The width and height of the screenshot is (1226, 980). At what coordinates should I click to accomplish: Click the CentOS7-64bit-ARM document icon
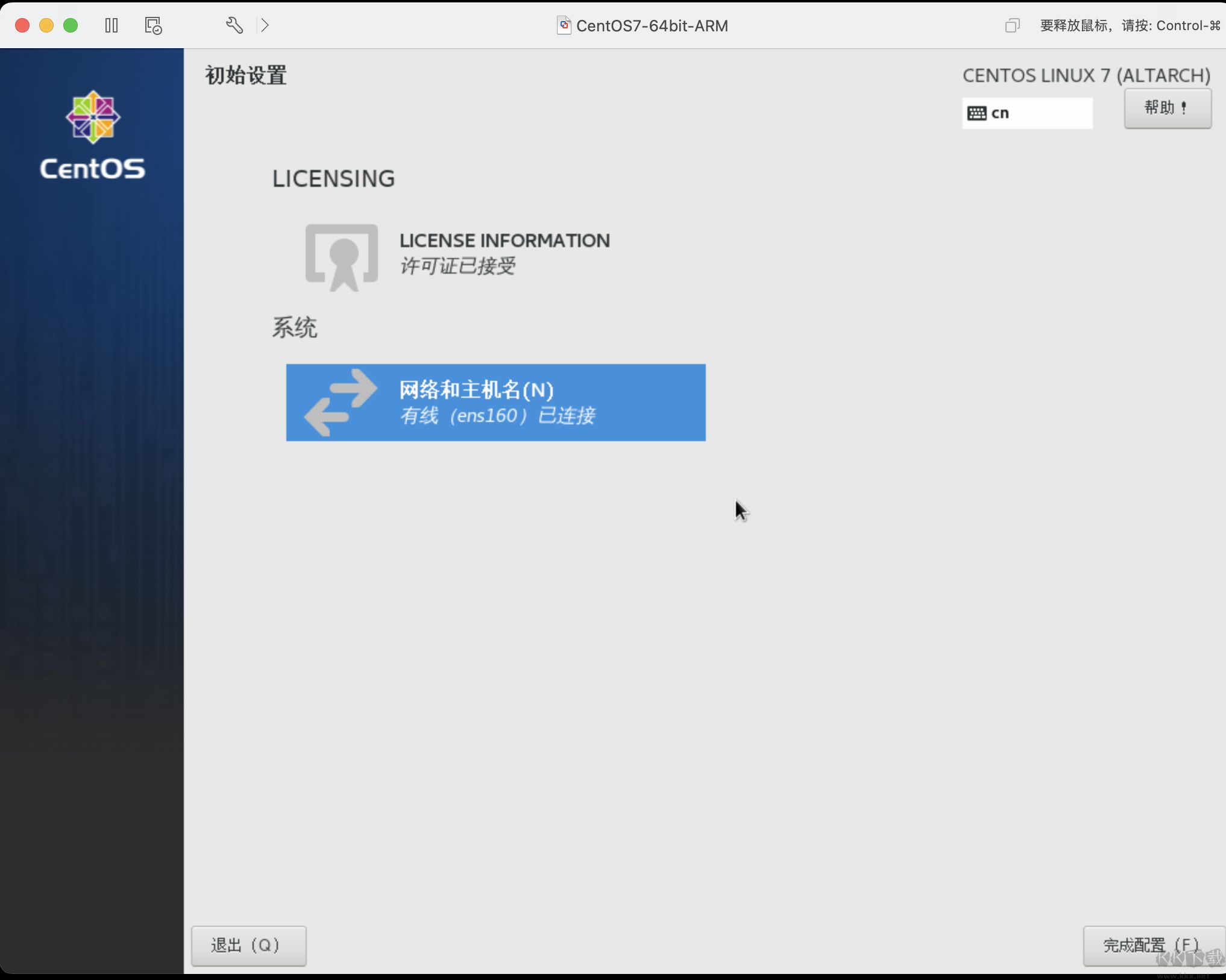[x=564, y=25]
